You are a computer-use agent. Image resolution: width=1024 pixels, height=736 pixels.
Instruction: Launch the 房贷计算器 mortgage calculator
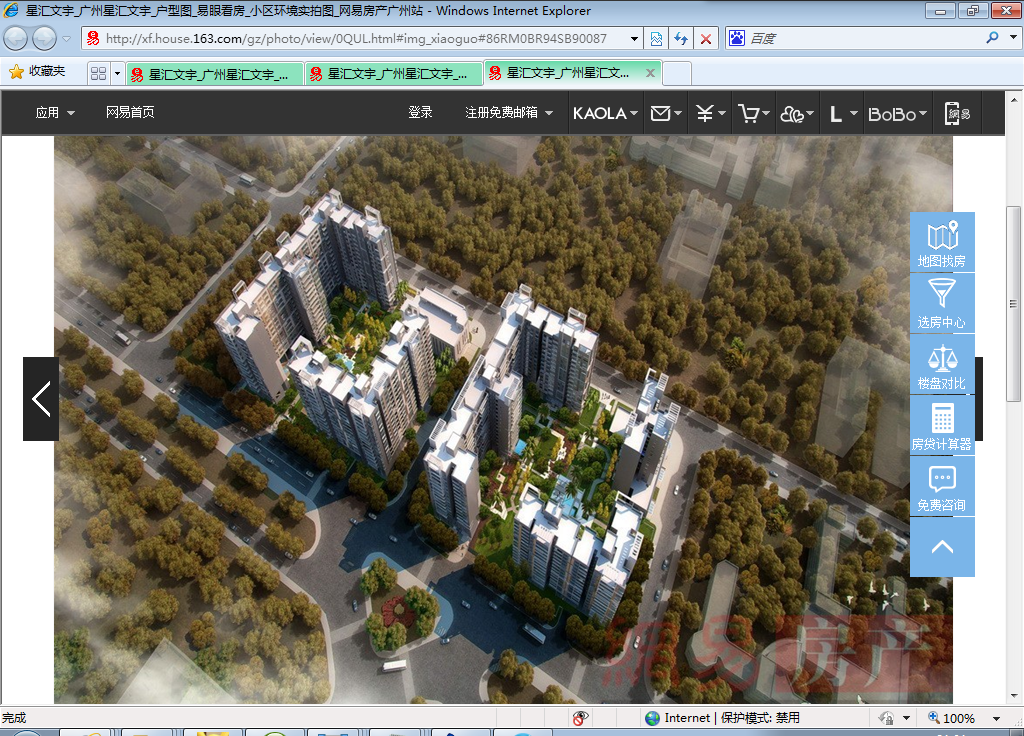[941, 426]
